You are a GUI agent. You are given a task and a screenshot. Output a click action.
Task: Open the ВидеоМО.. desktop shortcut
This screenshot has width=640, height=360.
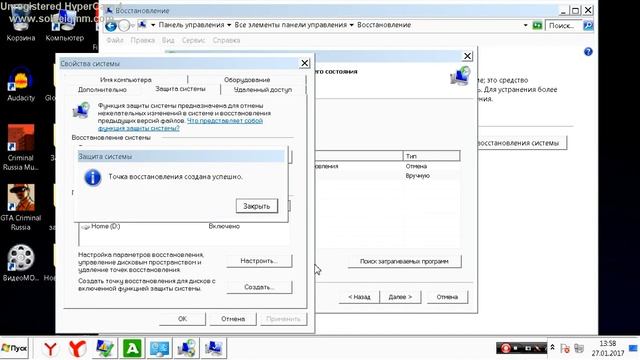(20, 263)
